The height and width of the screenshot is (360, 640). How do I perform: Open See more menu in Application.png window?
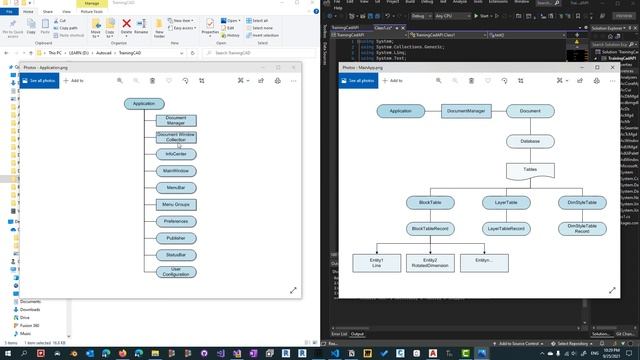click(293, 81)
